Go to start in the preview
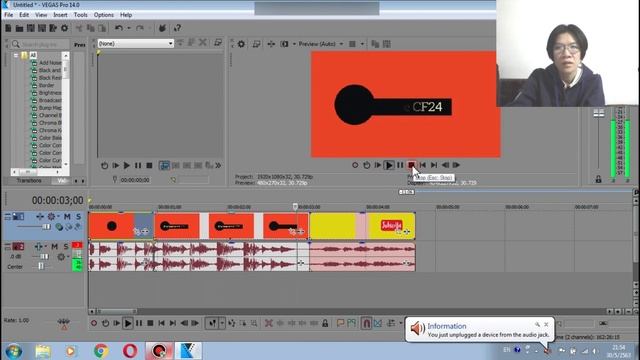Screen dimensions: 640x360 [x=423, y=165]
